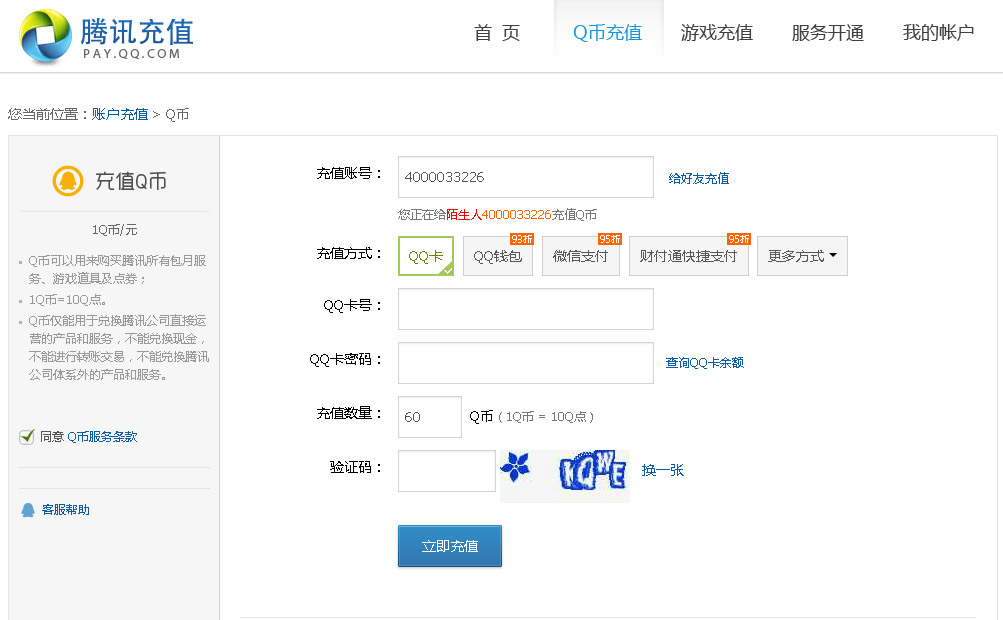Focus the 充值数量 input showing 60

click(x=430, y=417)
